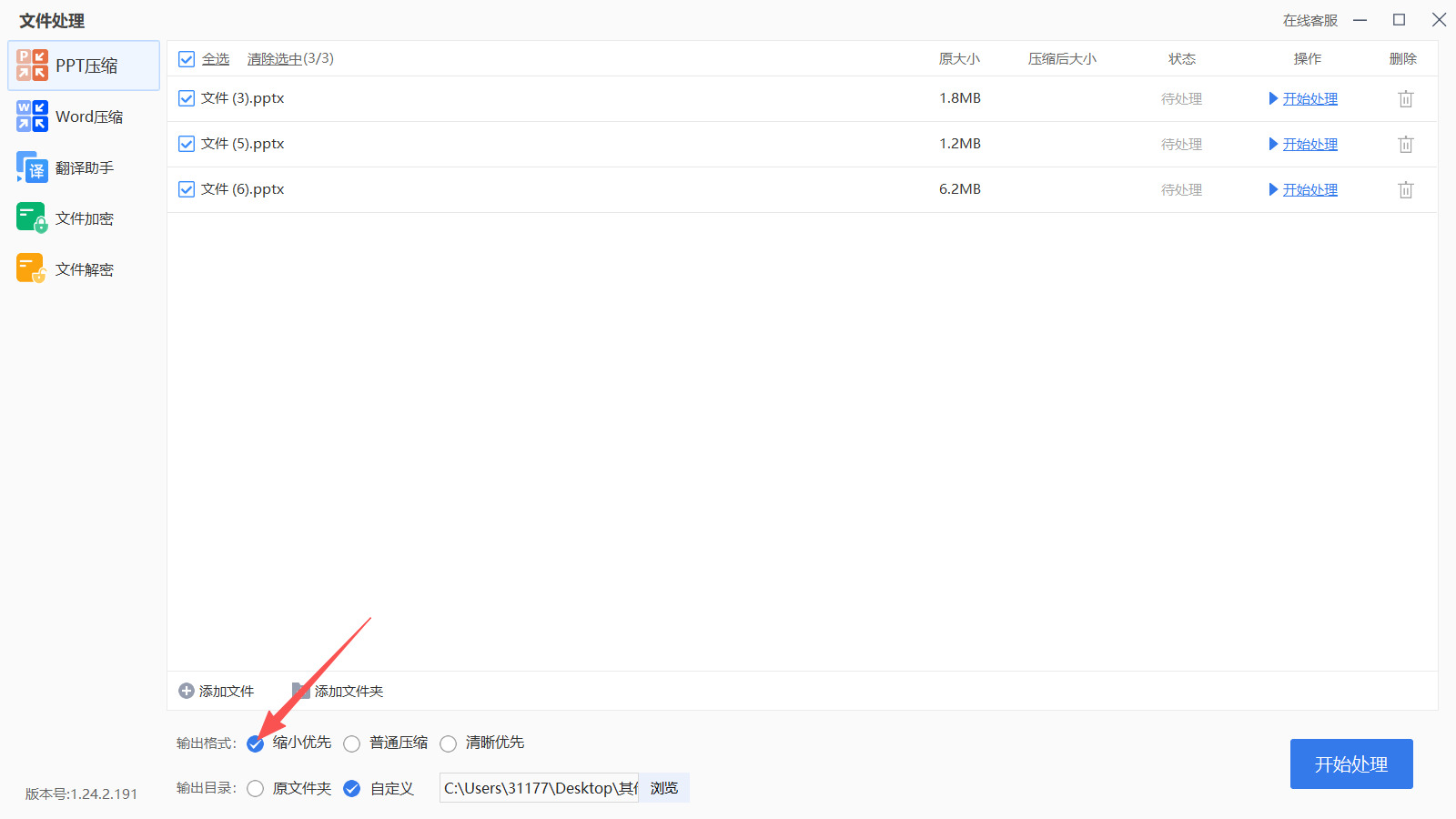Click the 压缩后大小 column header
1456x819 pixels.
click(x=1062, y=59)
